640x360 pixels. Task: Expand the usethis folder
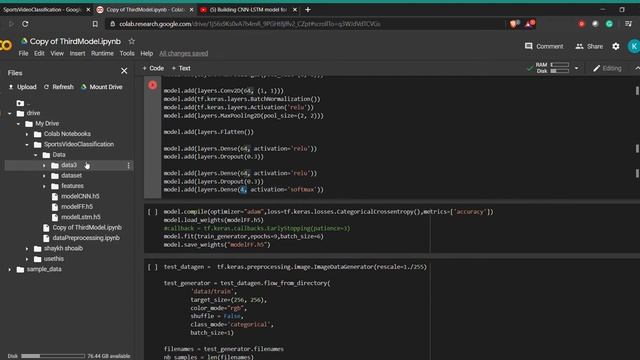point(27,259)
